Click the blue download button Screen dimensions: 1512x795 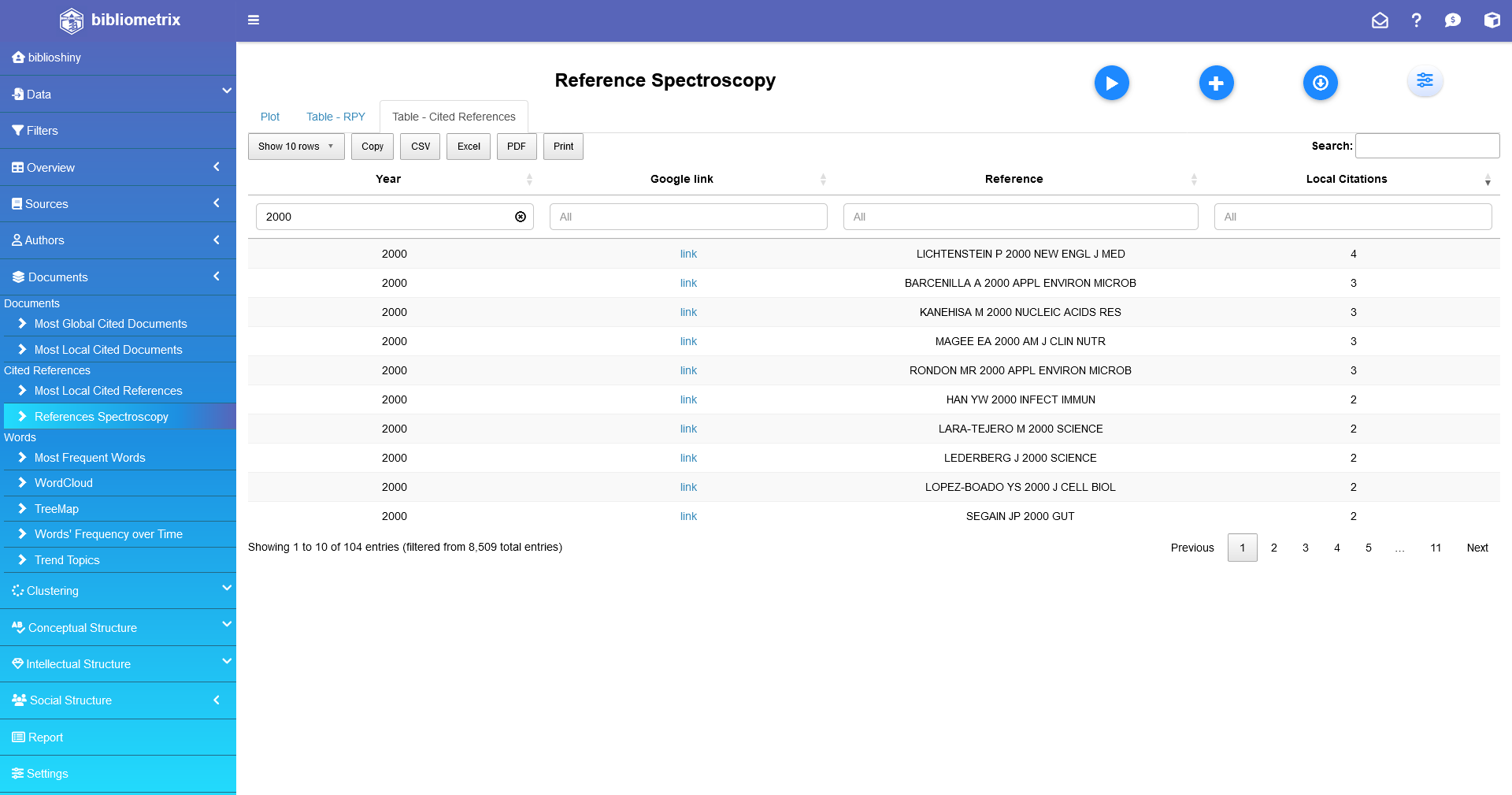pos(1320,83)
